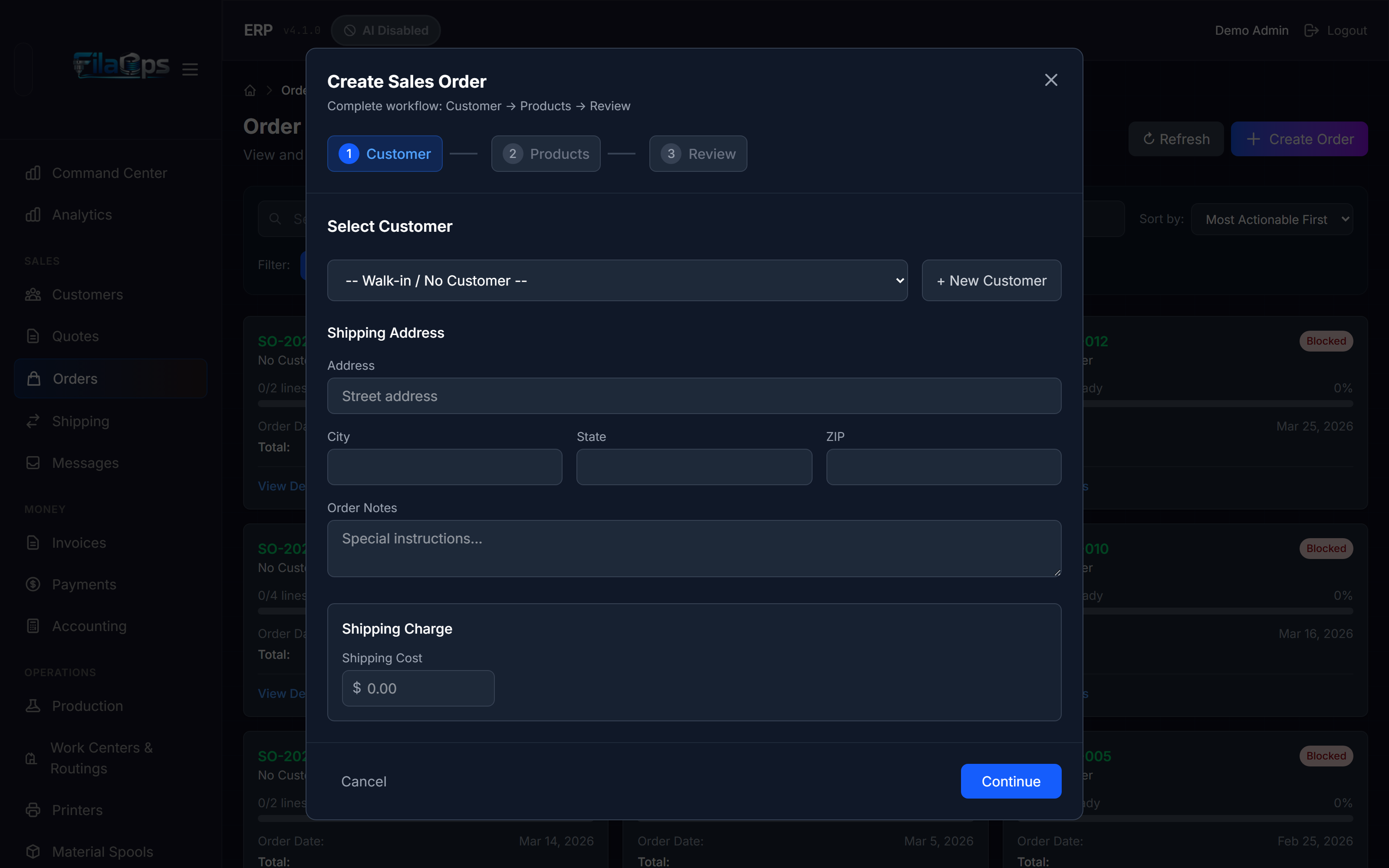The width and height of the screenshot is (1389, 868).
Task: Click the Continue button
Action: [x=1011, y=781]
